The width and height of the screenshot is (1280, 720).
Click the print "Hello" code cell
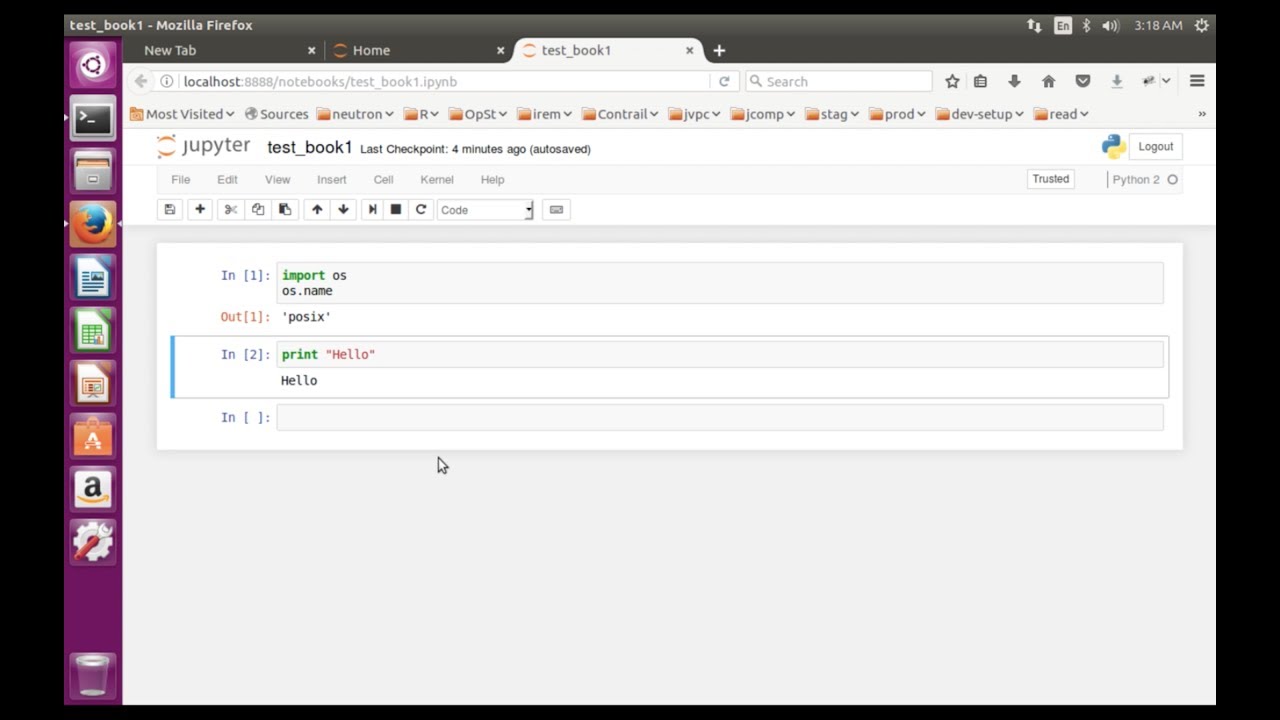coord(720,355)
